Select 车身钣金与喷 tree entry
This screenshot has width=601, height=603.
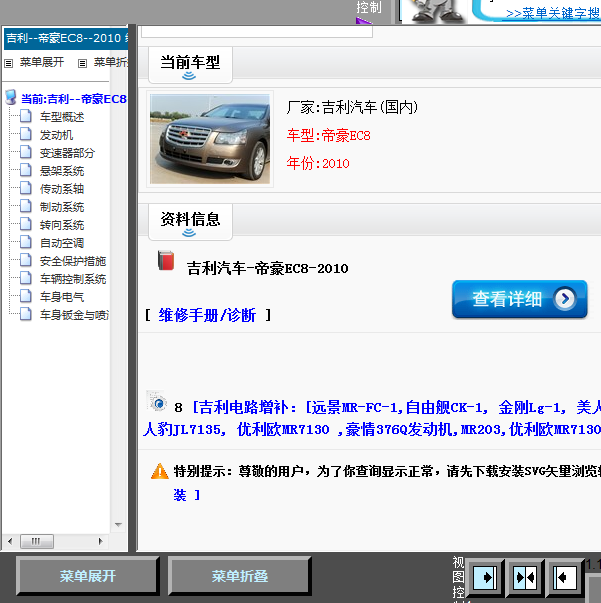[x=75, y=315]
